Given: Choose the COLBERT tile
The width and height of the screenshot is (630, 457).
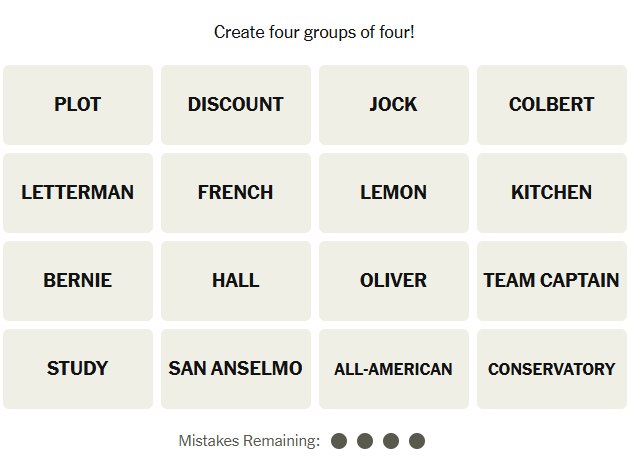Looking at the screenshot, I should tap(552, 105).
